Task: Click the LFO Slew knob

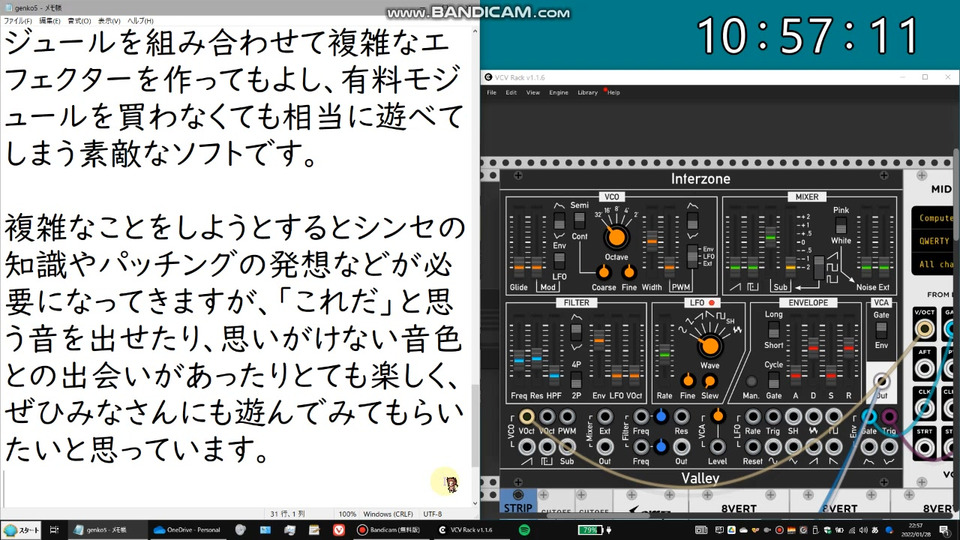Action: click(710, 381)
